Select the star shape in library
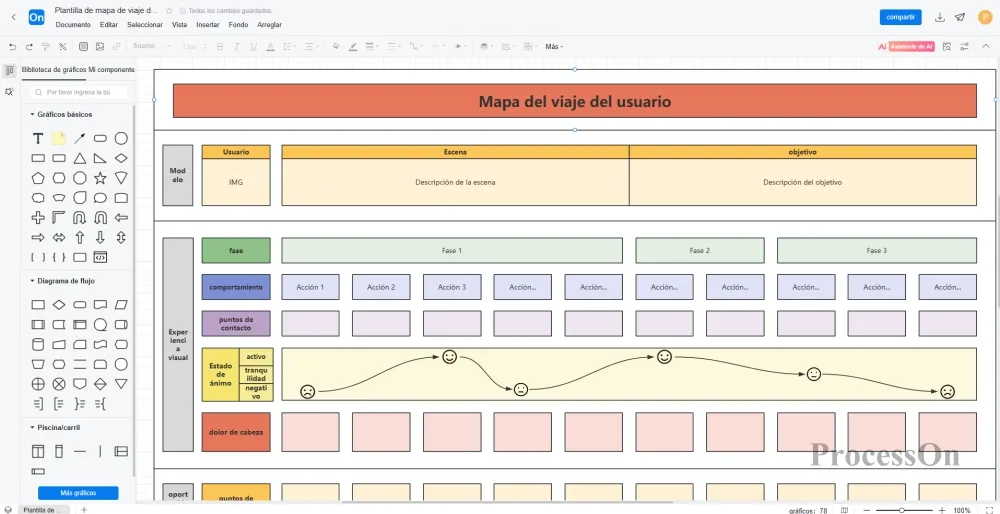 point(100,178)
